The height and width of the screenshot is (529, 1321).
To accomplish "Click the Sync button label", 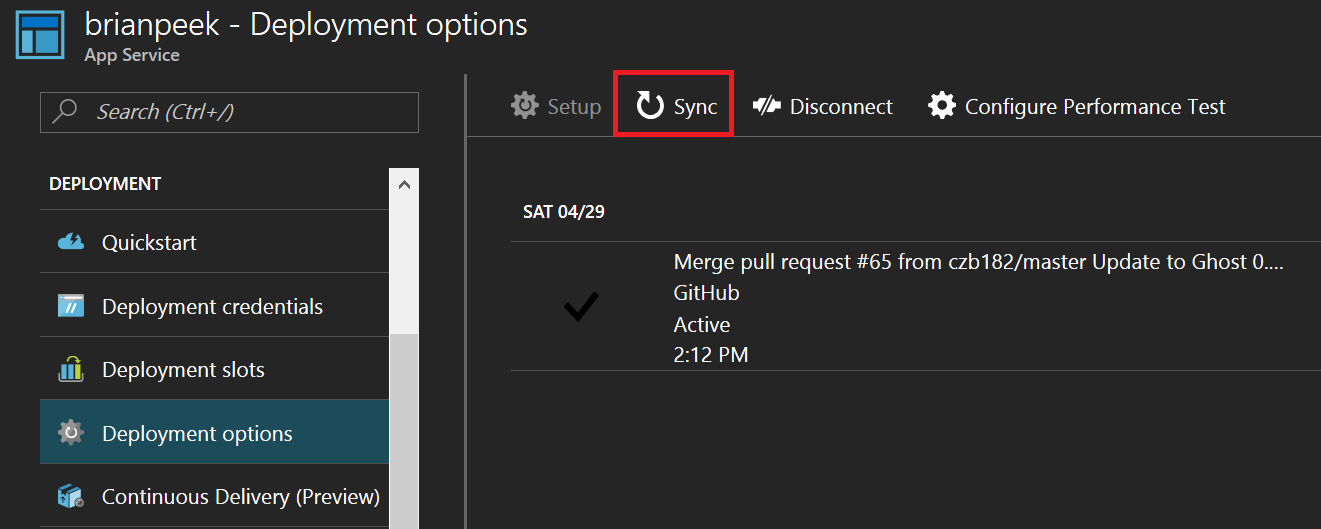I will tap(695, 106).
